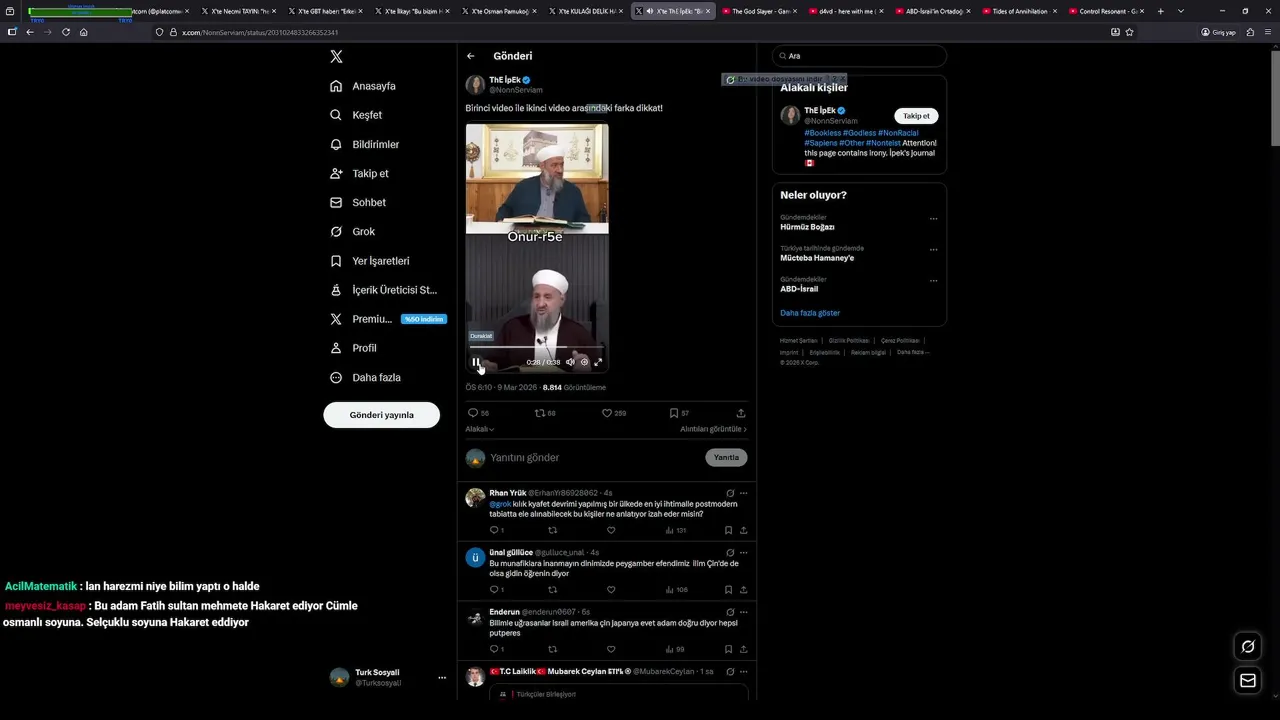
Task: Click Giriş yap account button
Action: [1218, 32]
